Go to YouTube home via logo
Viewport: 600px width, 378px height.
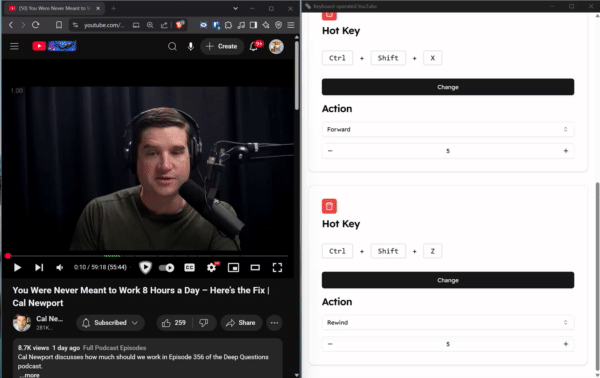tap(54, 46)
